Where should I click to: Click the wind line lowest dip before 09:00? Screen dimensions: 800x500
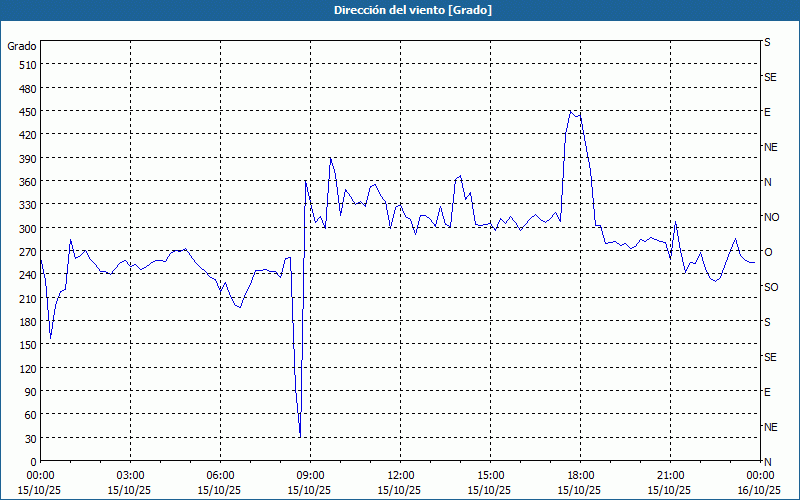tap(300, 436)
